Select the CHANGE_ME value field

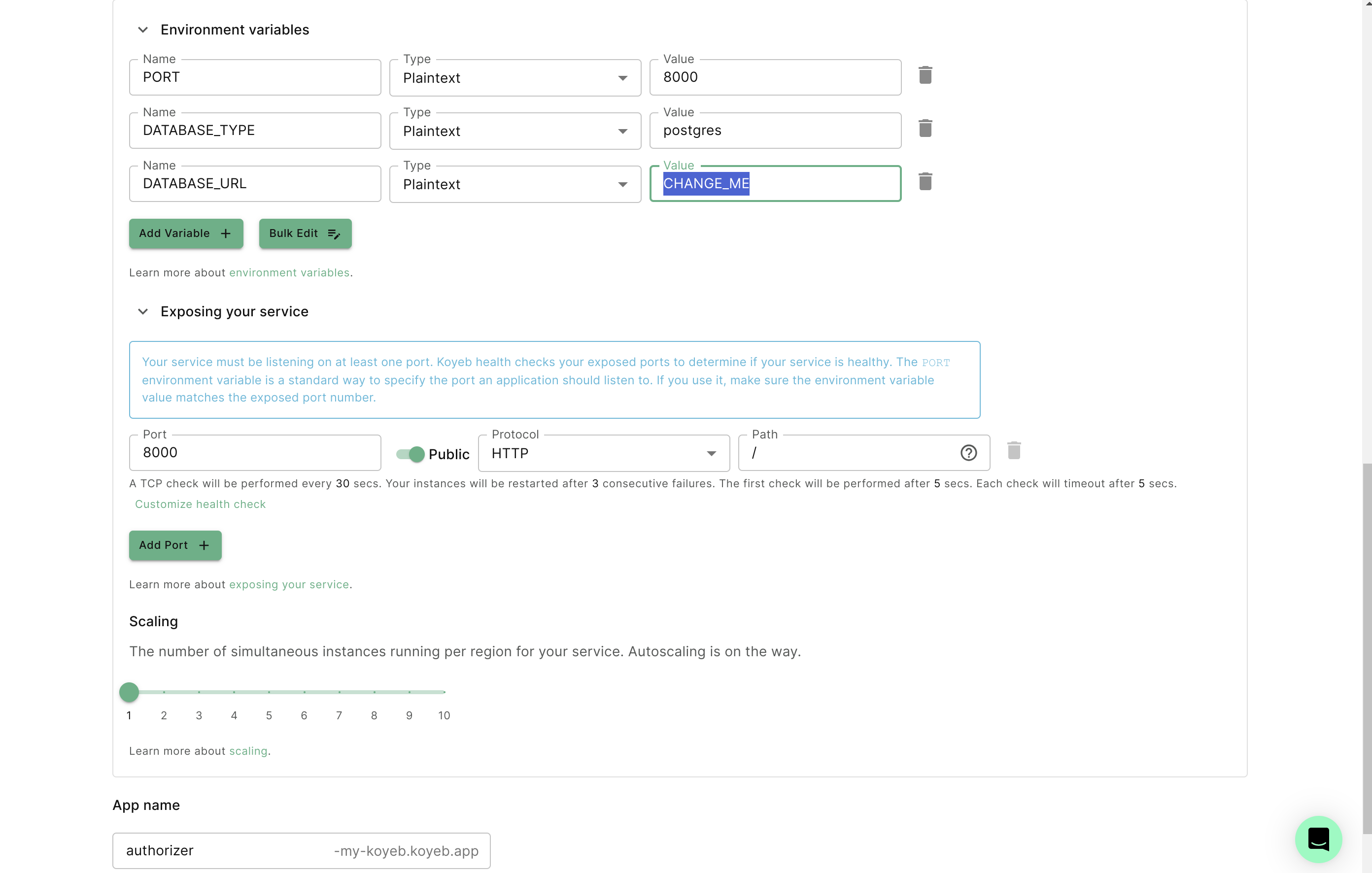click(775, 183)
